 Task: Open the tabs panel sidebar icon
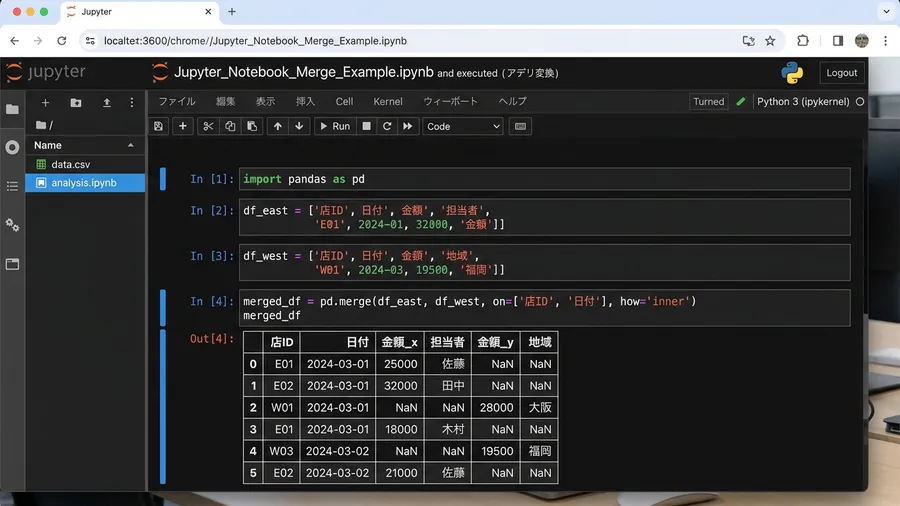coord(12,264)
